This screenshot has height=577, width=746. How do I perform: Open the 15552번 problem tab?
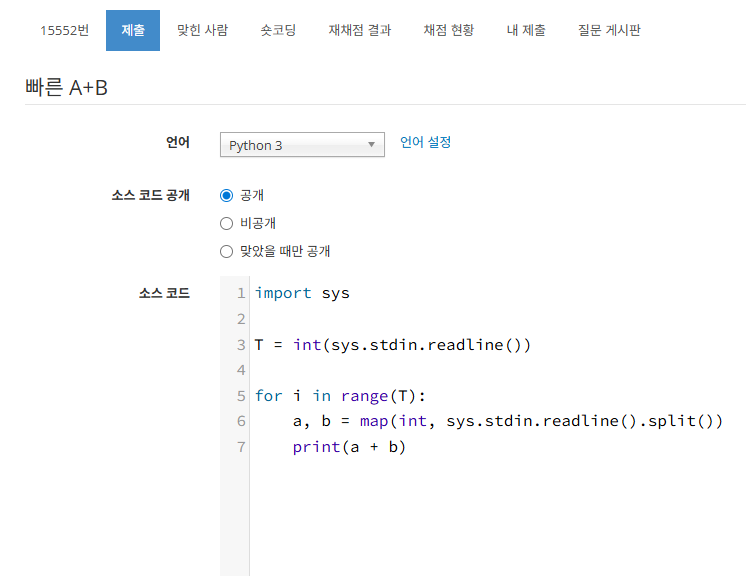(65, 30)
